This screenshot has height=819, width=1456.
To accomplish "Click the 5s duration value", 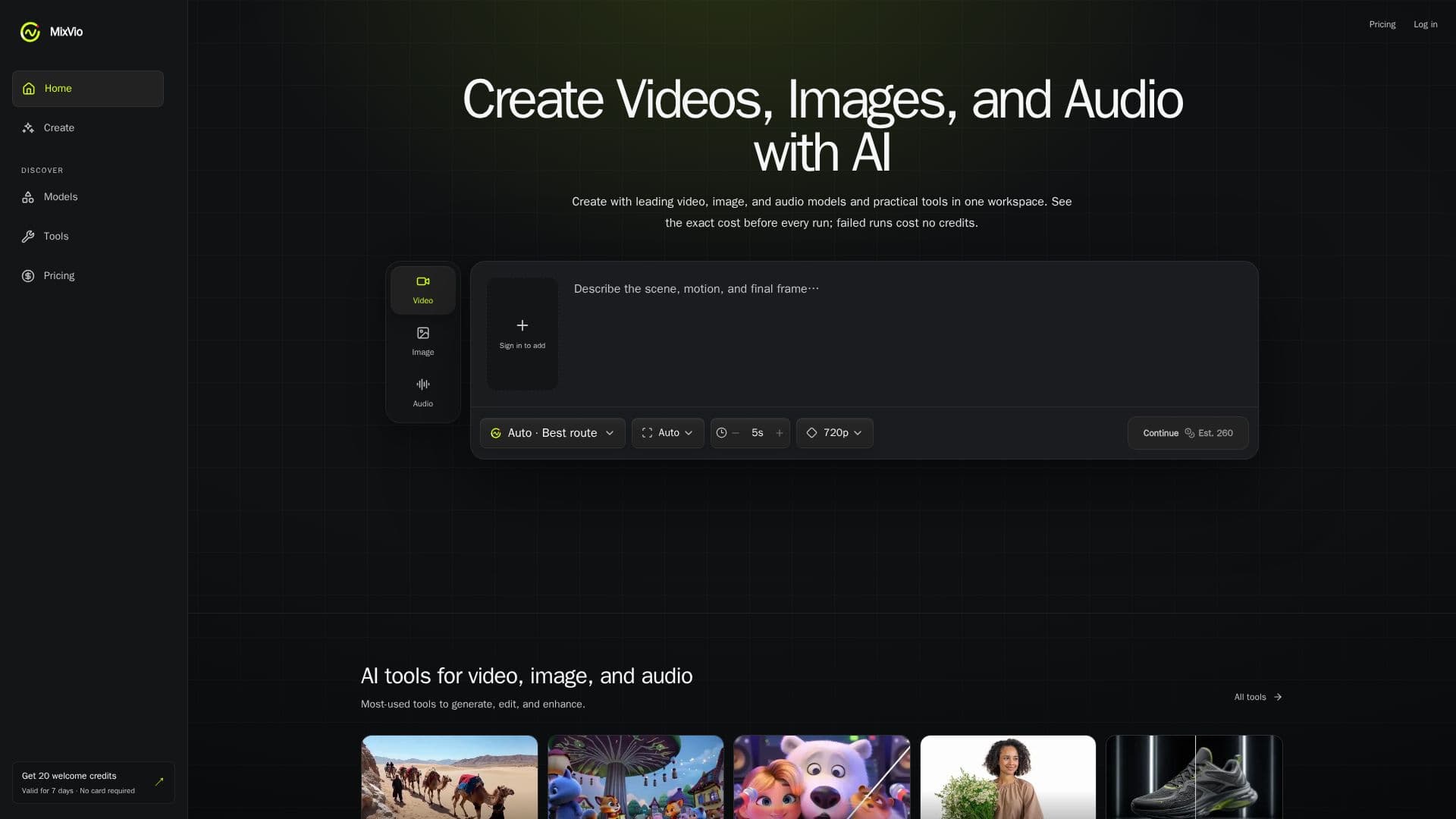I will pyautogui.click(x=757, y=433).
